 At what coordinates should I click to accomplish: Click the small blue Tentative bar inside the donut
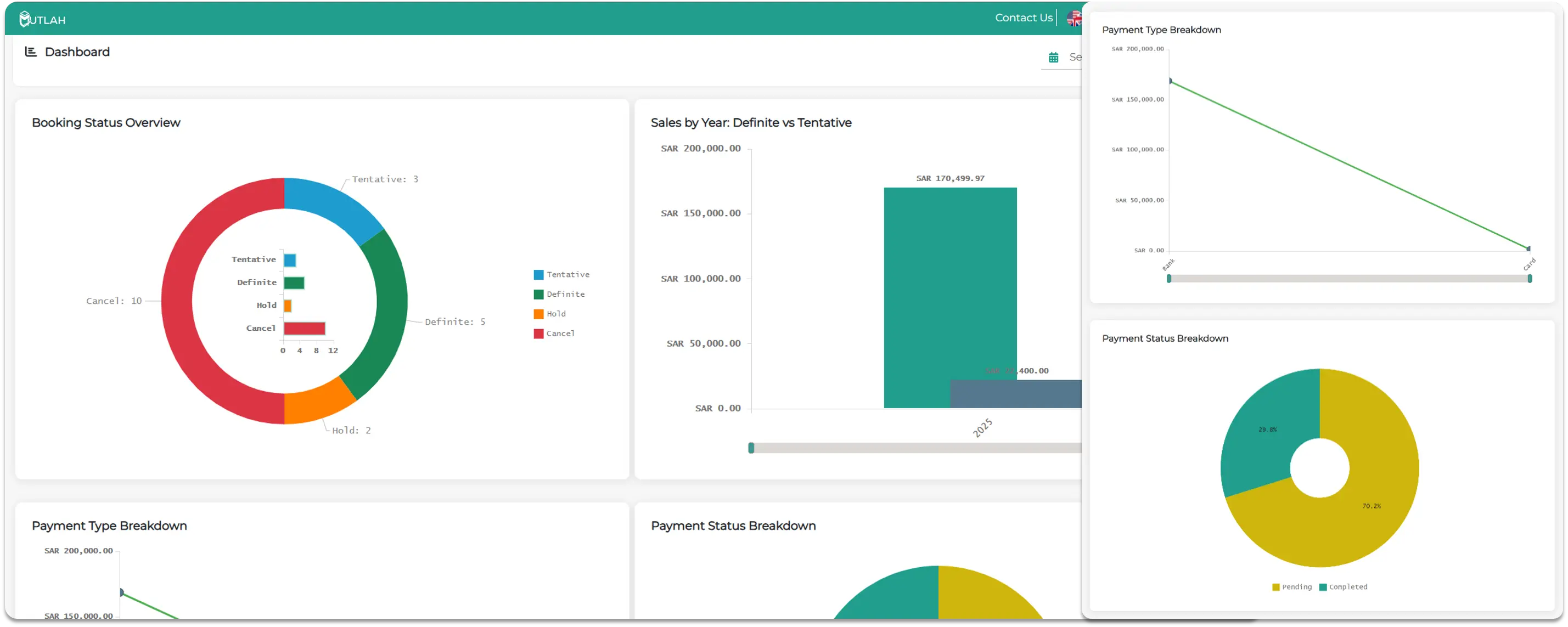click(290, 260)
